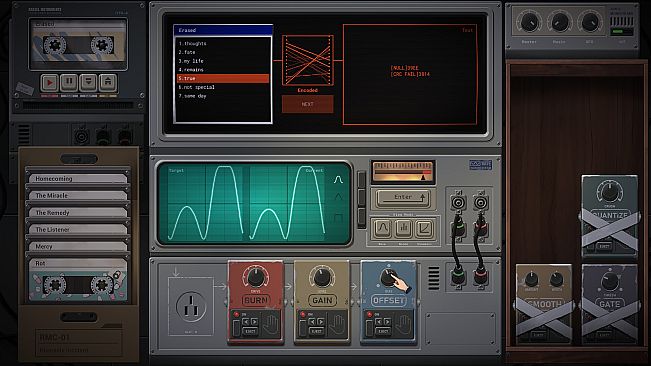Eject the BURN pedal
This screenshot has height=366, width=651.
[x=250, y=332]
